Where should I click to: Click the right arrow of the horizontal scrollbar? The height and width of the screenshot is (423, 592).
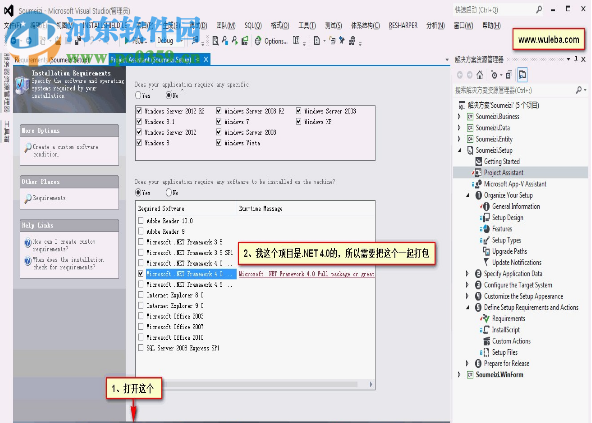tap(371, 384)
